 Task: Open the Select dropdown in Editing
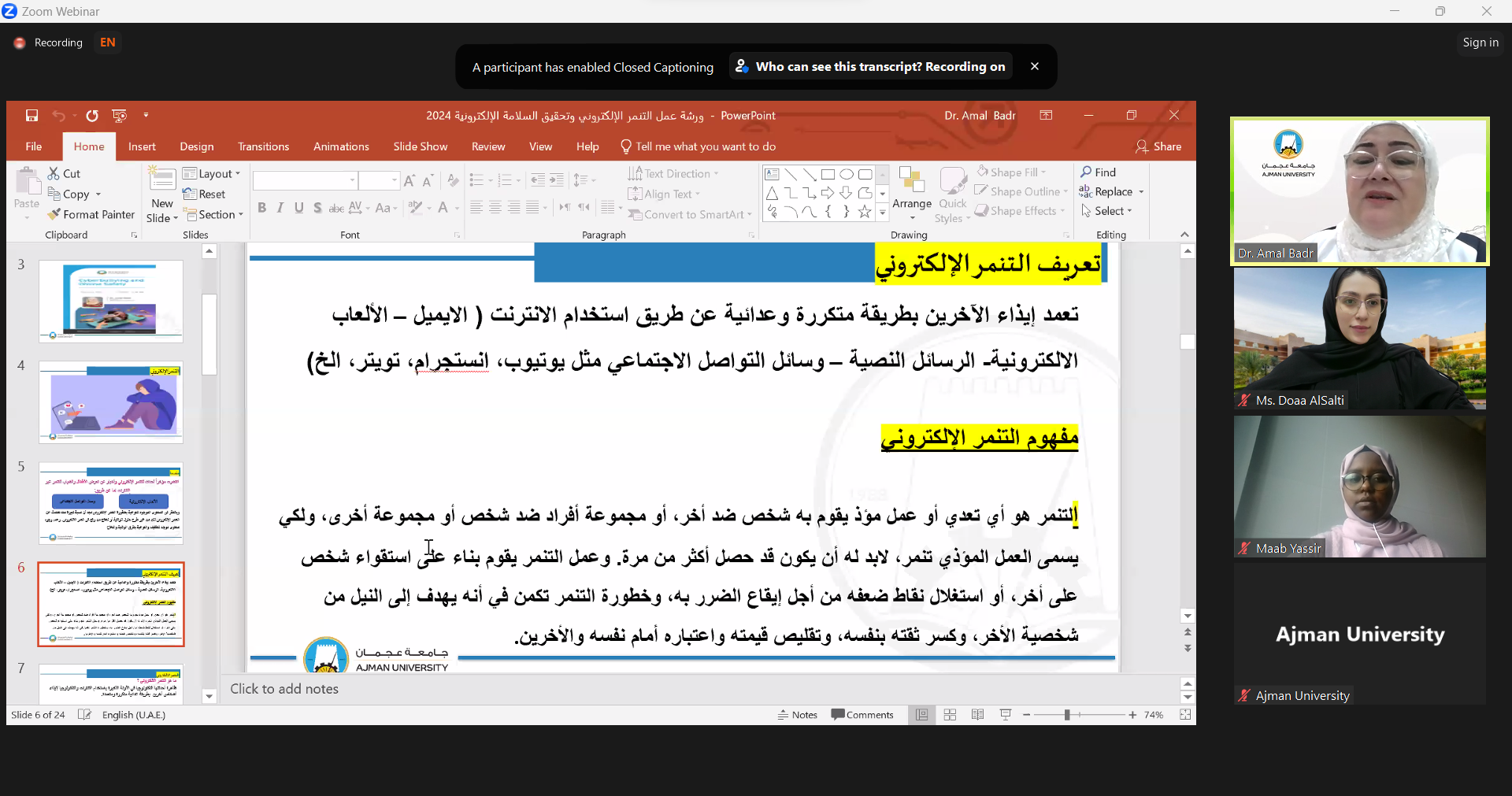pos(1107,211)
